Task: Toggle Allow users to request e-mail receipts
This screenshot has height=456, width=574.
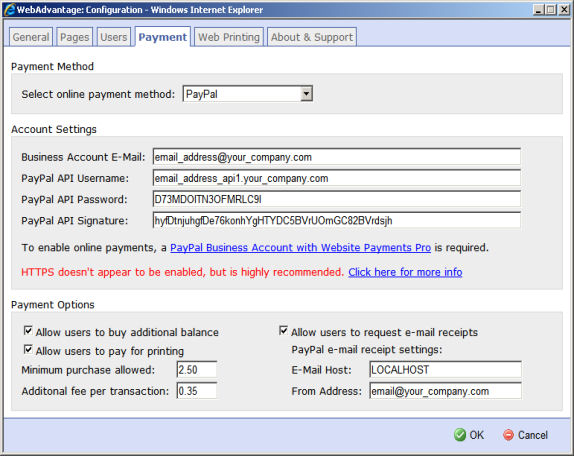Action: click(283, 331)
